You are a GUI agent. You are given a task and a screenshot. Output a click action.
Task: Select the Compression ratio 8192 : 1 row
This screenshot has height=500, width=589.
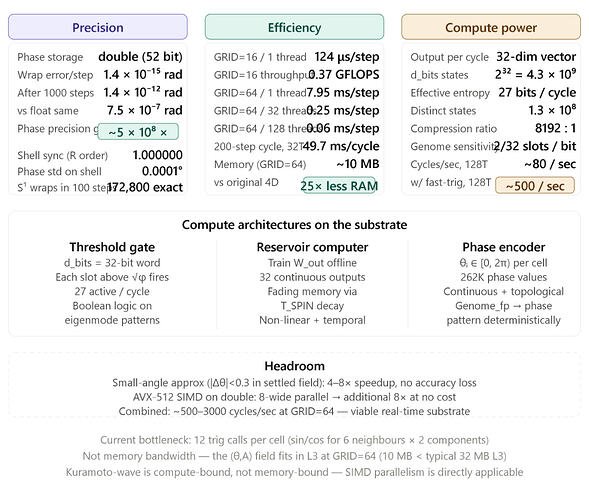coord(493,128)
